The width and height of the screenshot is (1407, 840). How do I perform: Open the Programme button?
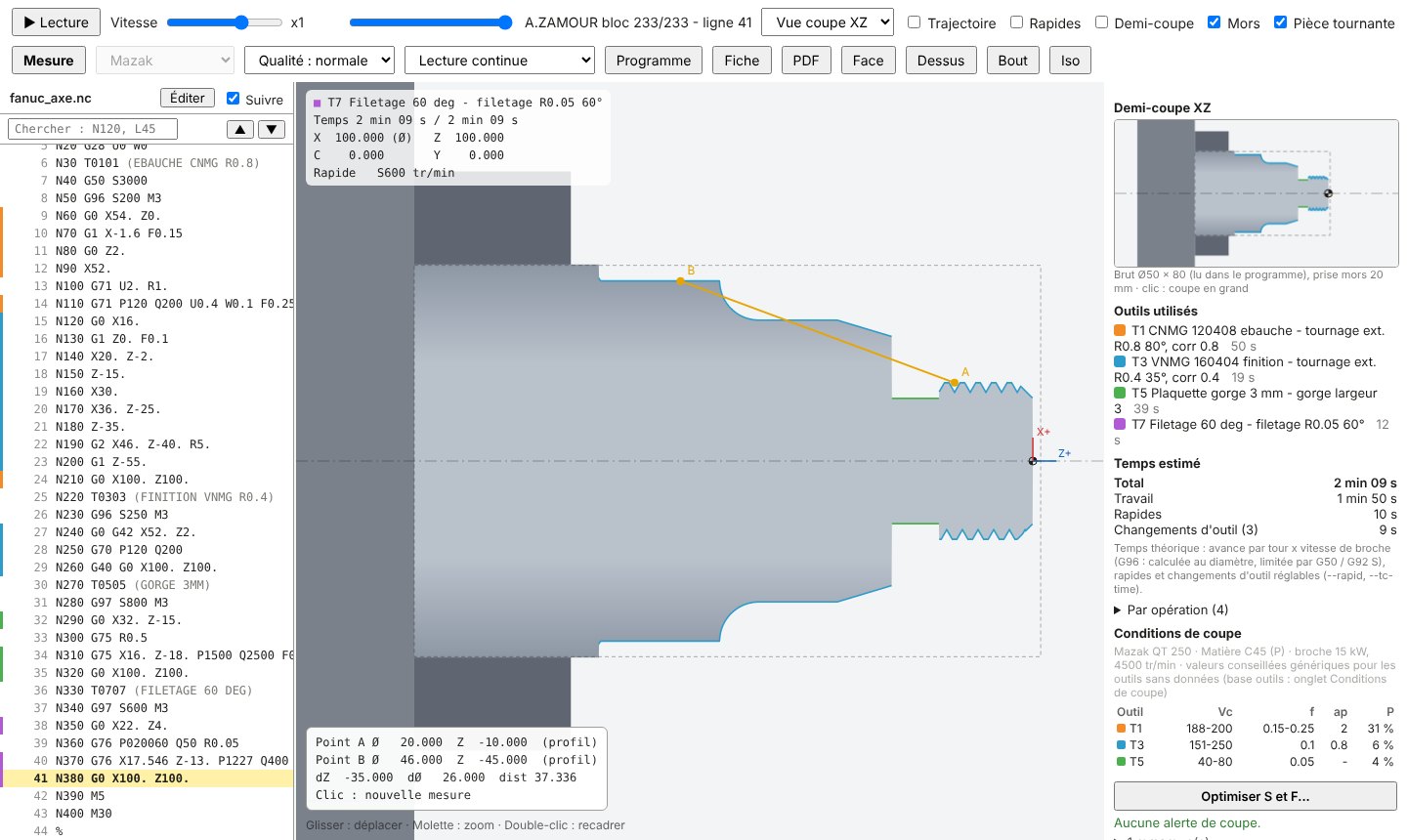[654, 61]
